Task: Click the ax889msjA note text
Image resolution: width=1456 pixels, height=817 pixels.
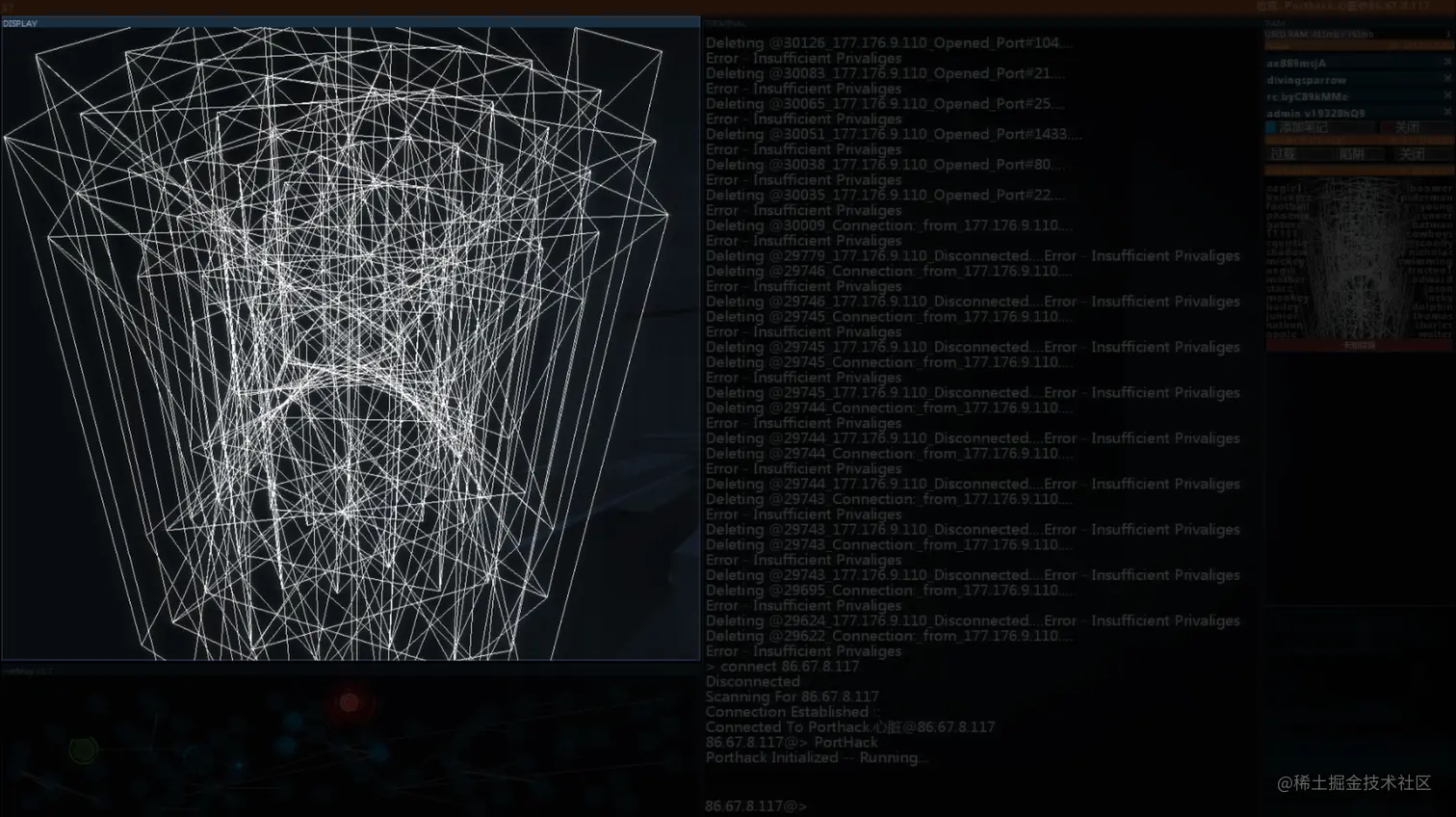Action: tap(1296, 63)
